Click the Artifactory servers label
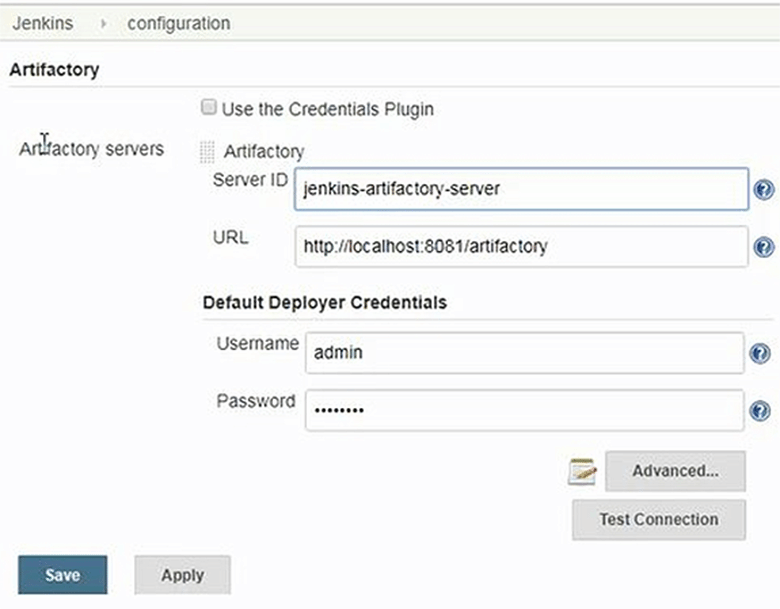The height and width of the screenshot is (609, 780). 92,149
